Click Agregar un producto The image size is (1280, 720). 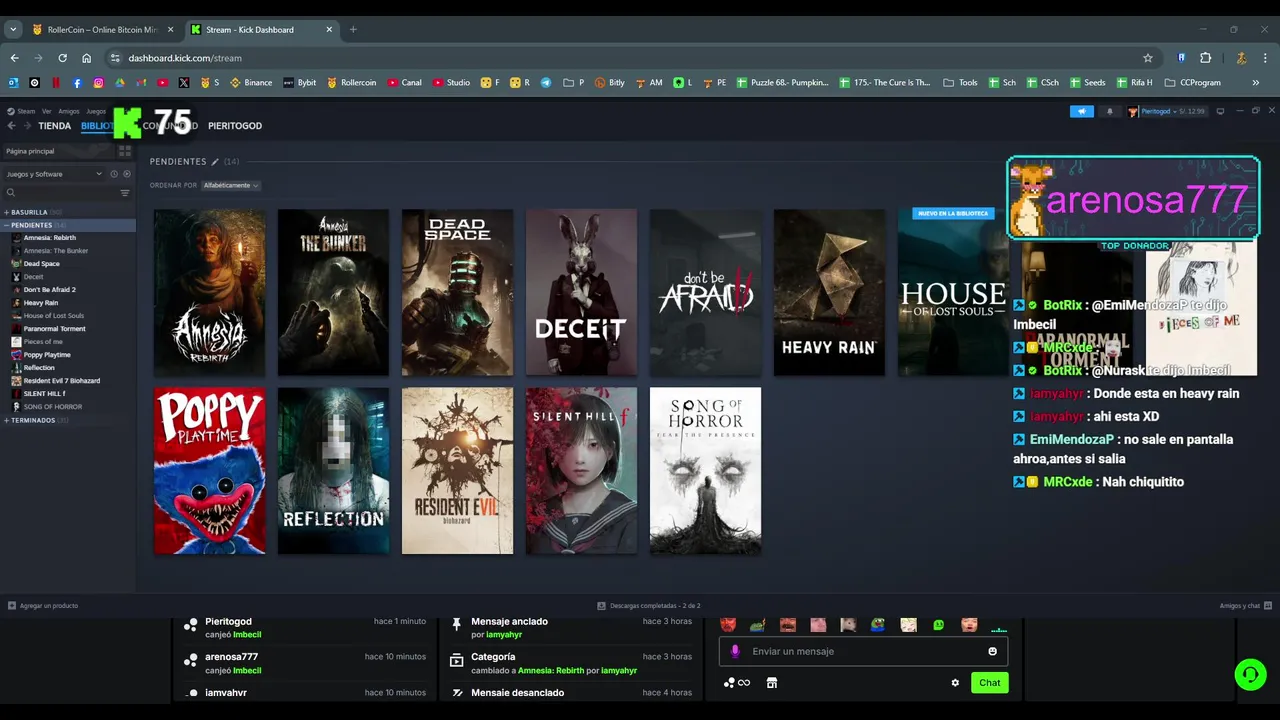tap(42, 606)
